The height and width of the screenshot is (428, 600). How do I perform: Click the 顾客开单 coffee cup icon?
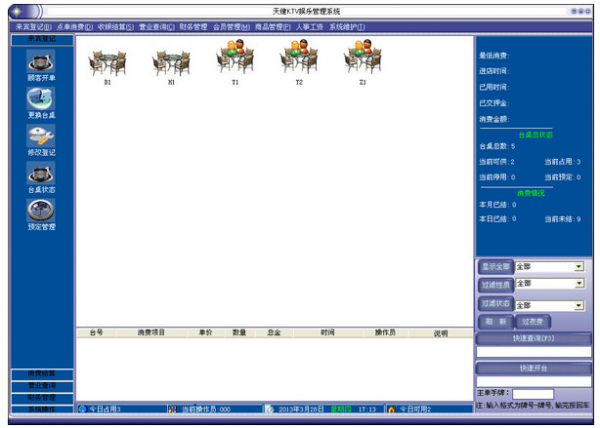(41, 61)
